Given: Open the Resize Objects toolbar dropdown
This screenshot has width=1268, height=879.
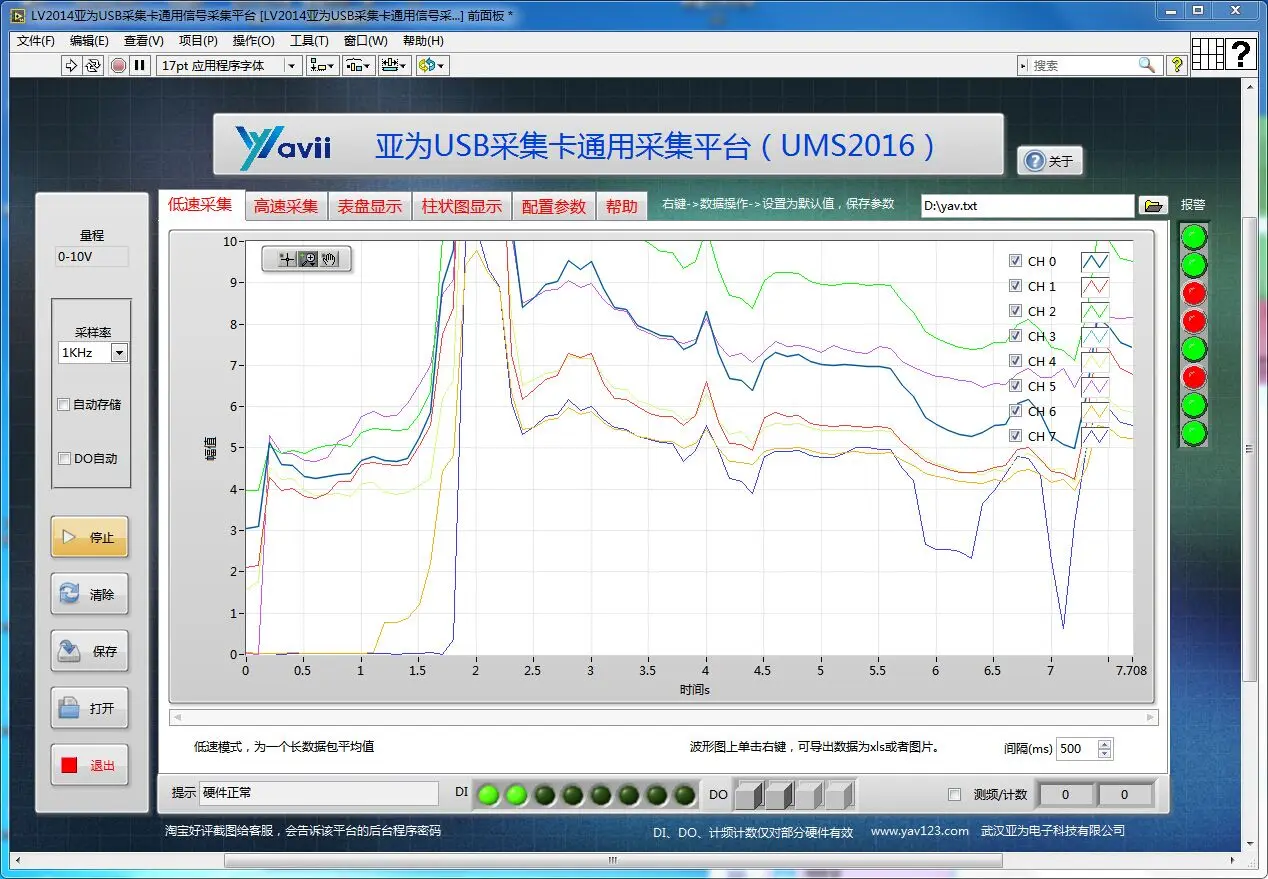Looking at the screenshot, I should (x=396, y=65).
